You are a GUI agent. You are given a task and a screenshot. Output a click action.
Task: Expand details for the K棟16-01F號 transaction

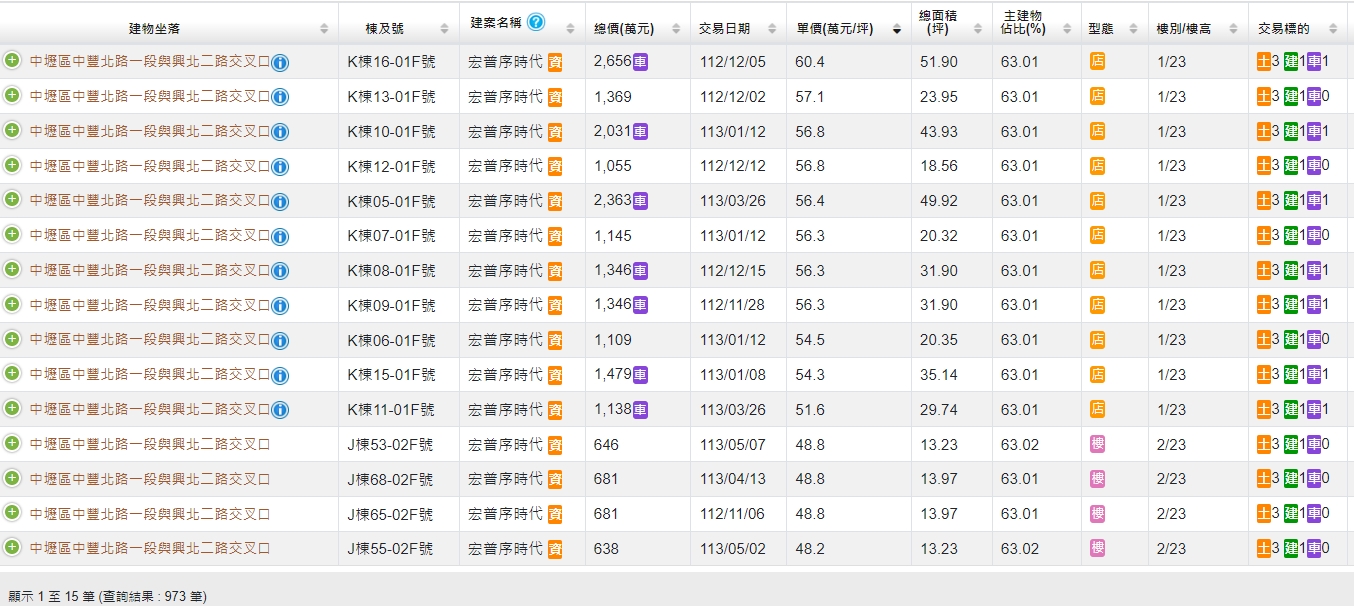pyautogui.click(x=10, y=62)
